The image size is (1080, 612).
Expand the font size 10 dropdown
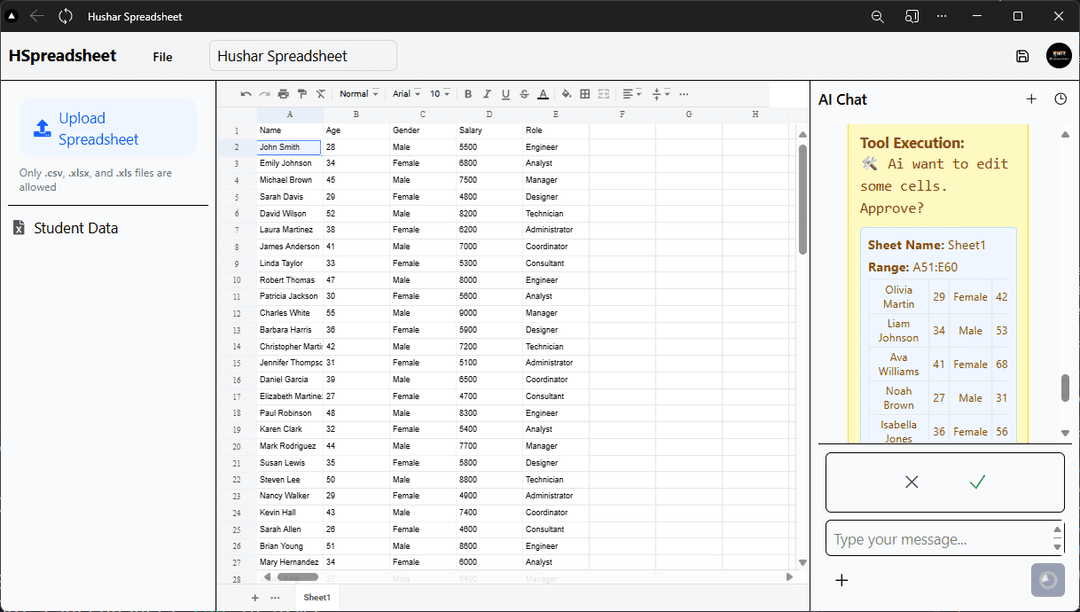coord(440,94)
